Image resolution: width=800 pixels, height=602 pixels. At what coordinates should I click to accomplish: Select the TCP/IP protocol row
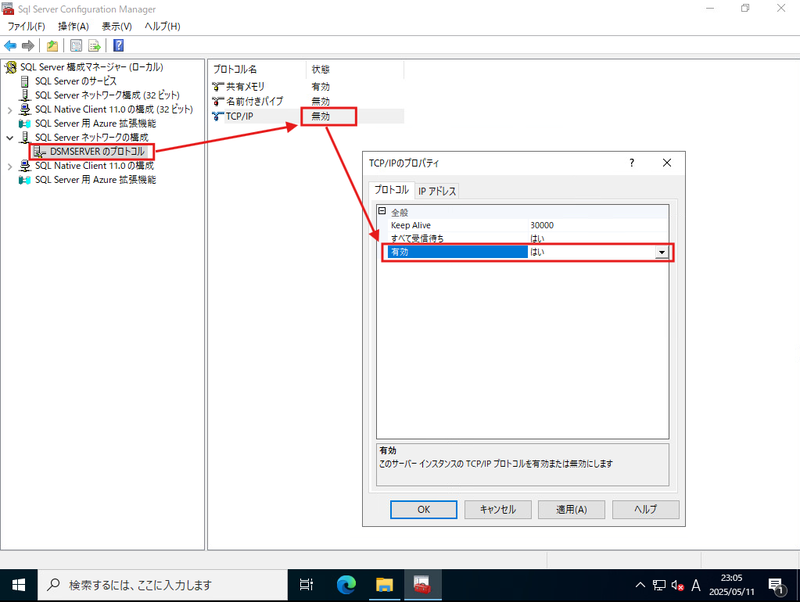click(307, 116)
